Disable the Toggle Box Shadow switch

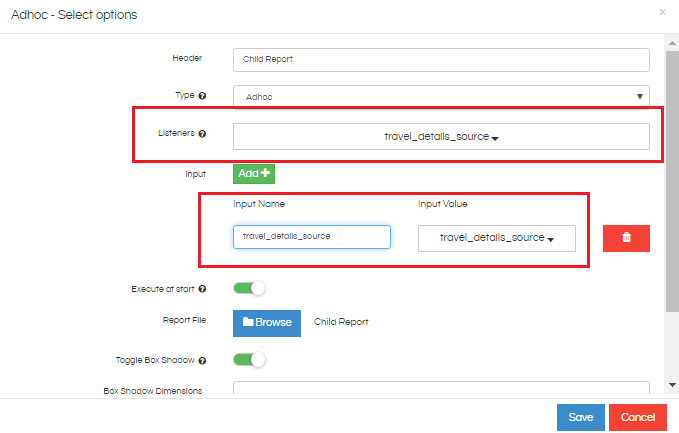tap(249, 360)
